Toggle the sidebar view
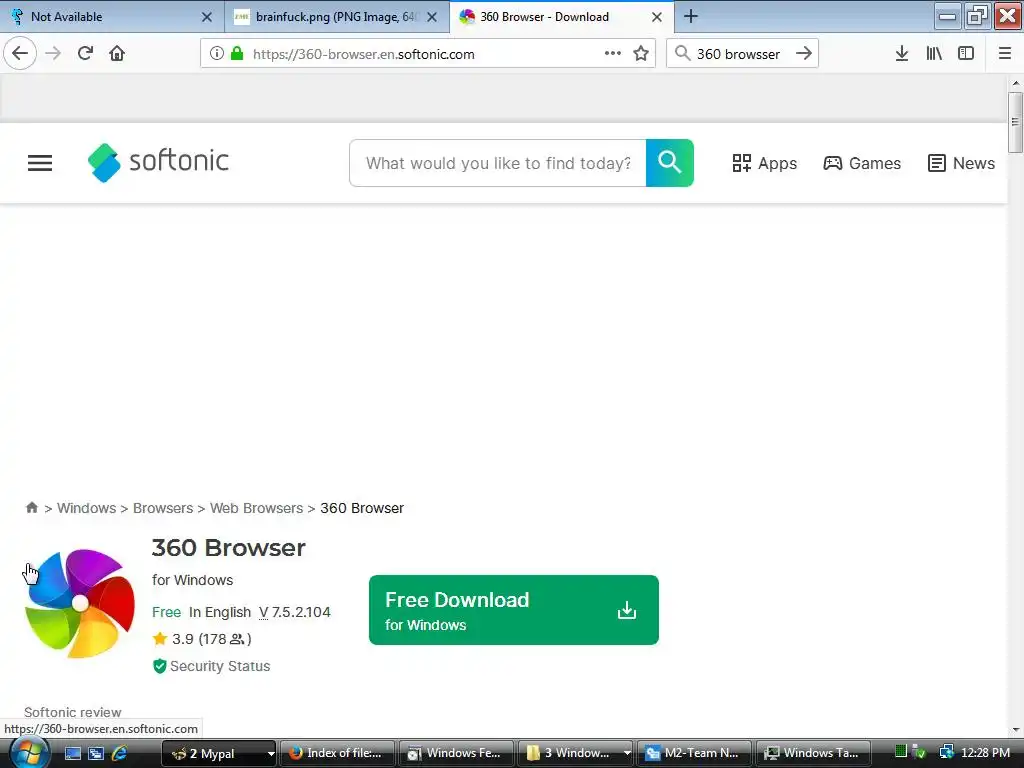Image resolution: width=1024 pixels, height=768 pixels. pos(966,54)
